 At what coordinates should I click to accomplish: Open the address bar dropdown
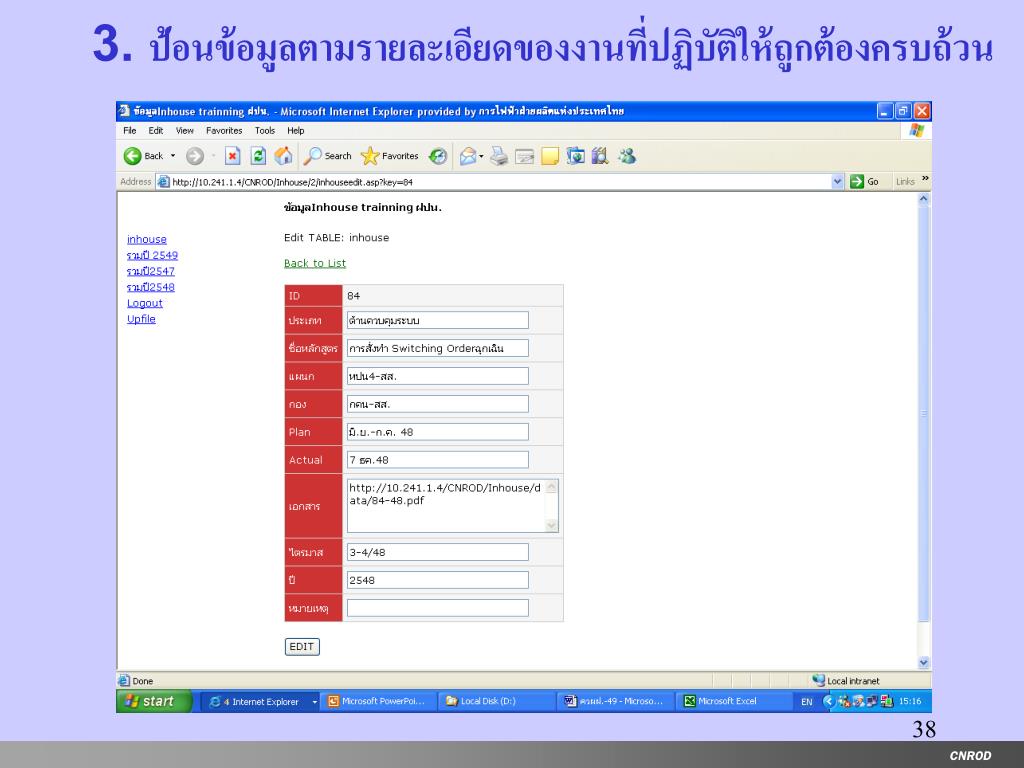(838, 182)
